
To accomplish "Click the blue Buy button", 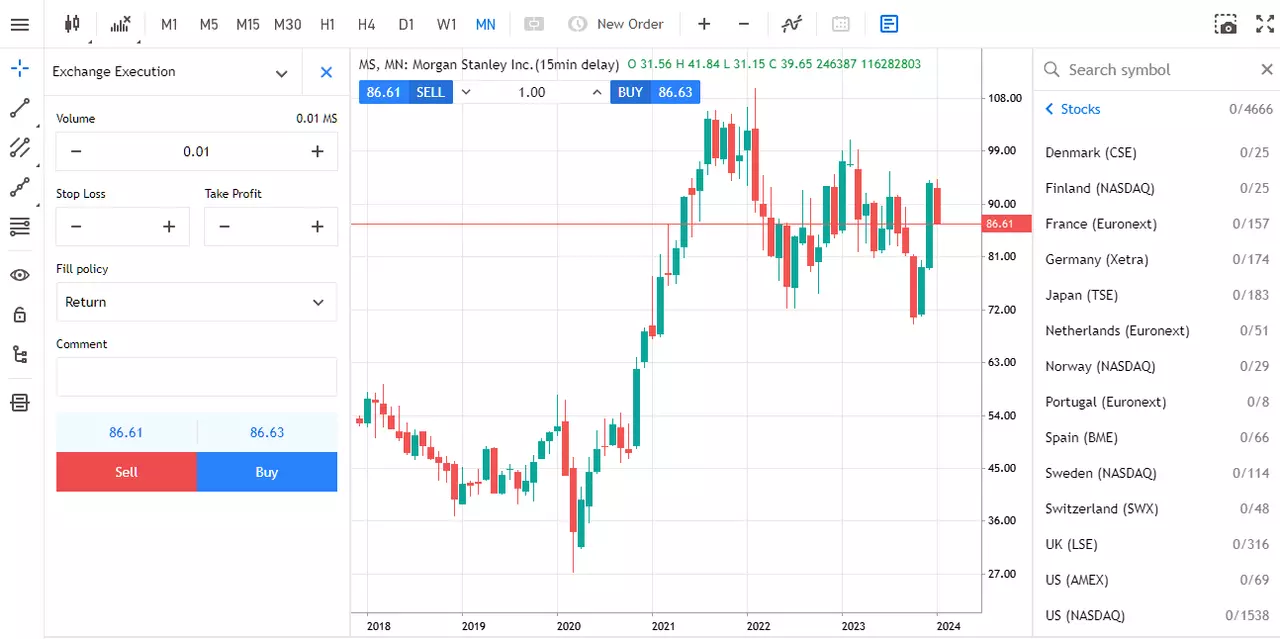I will (267, 472).
